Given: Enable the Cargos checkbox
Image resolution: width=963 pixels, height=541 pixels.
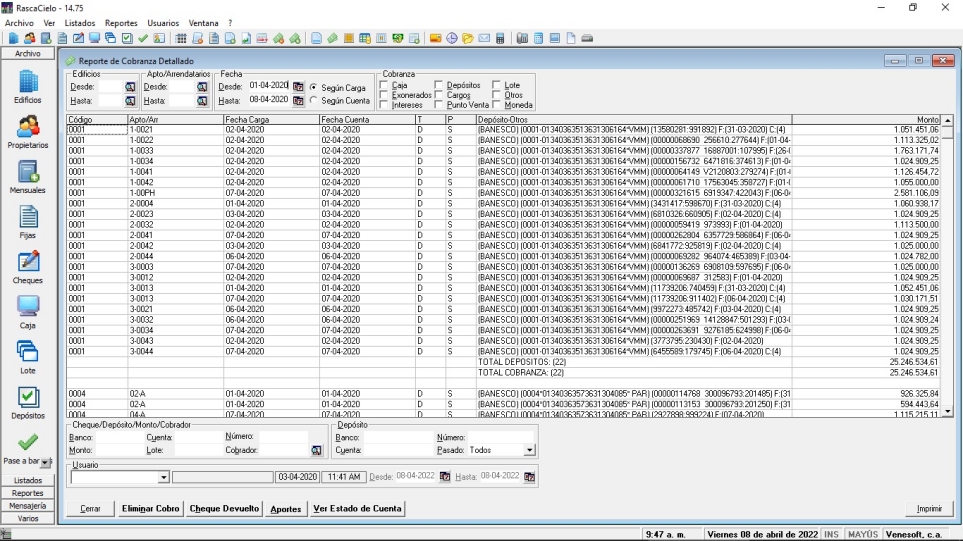Looking at the screenshot, I should 439,95.
